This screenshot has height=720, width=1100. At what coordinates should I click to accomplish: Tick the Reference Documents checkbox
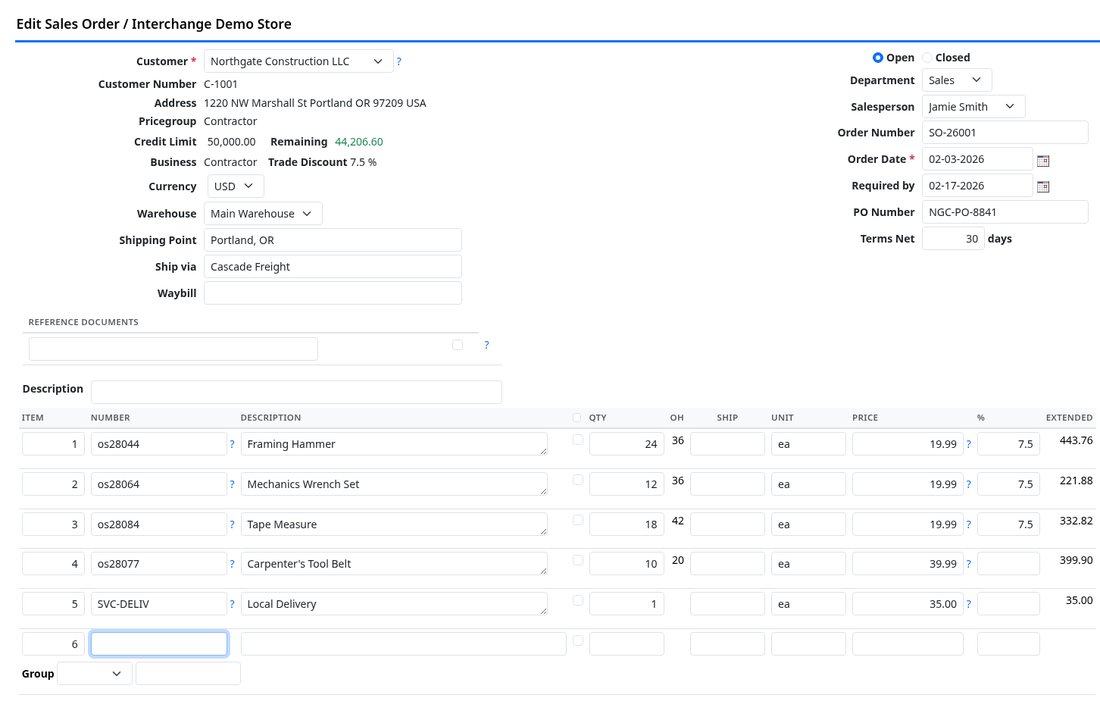pyautogui.click(x=457, y=345)
